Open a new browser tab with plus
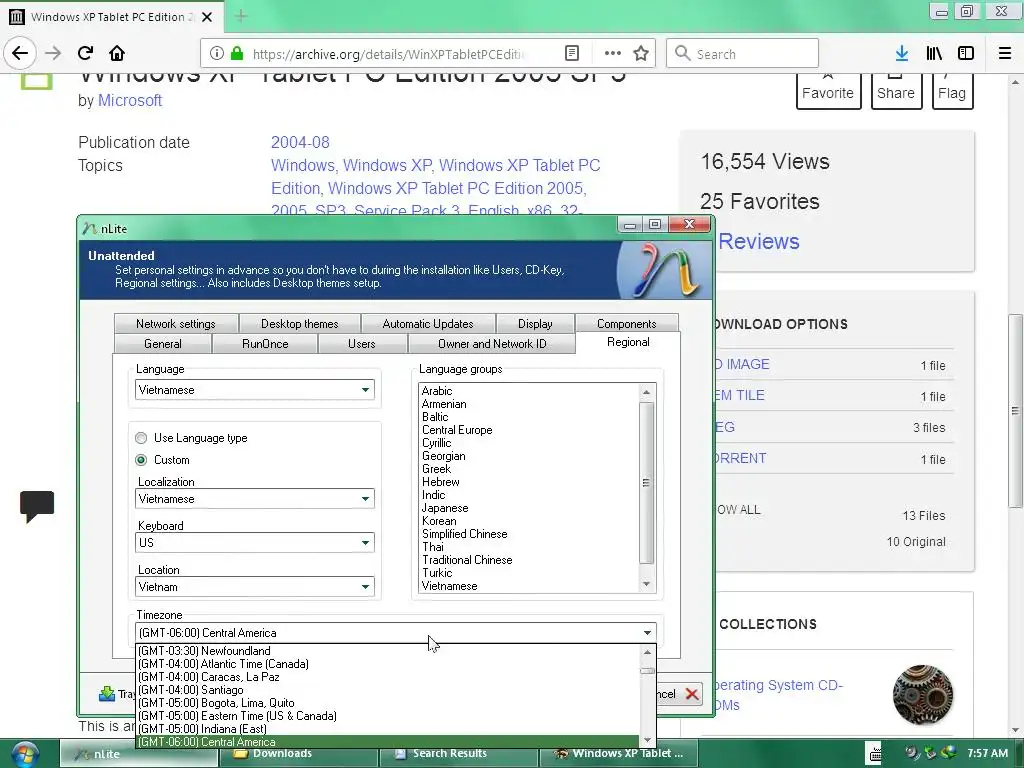Image resolution: width=1024 pixels, height=768 pixels. pos(241,16)
